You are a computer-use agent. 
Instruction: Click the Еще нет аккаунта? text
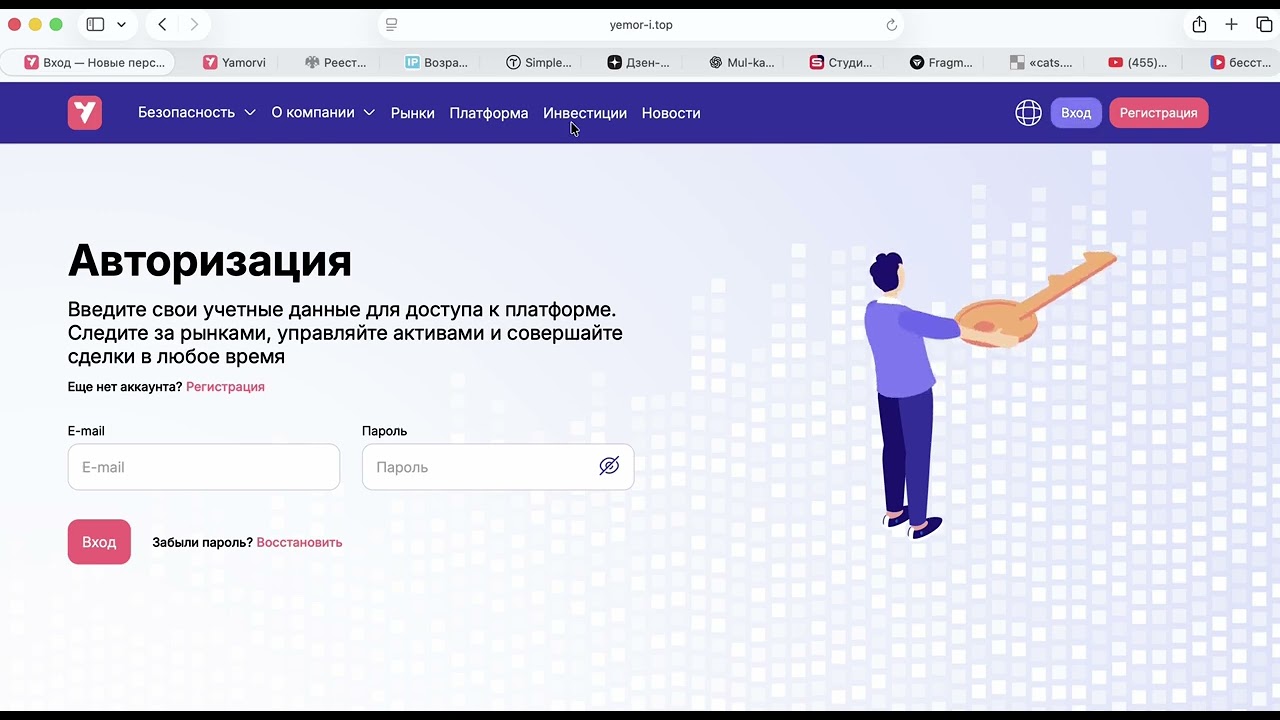click(x=125, y=387)
